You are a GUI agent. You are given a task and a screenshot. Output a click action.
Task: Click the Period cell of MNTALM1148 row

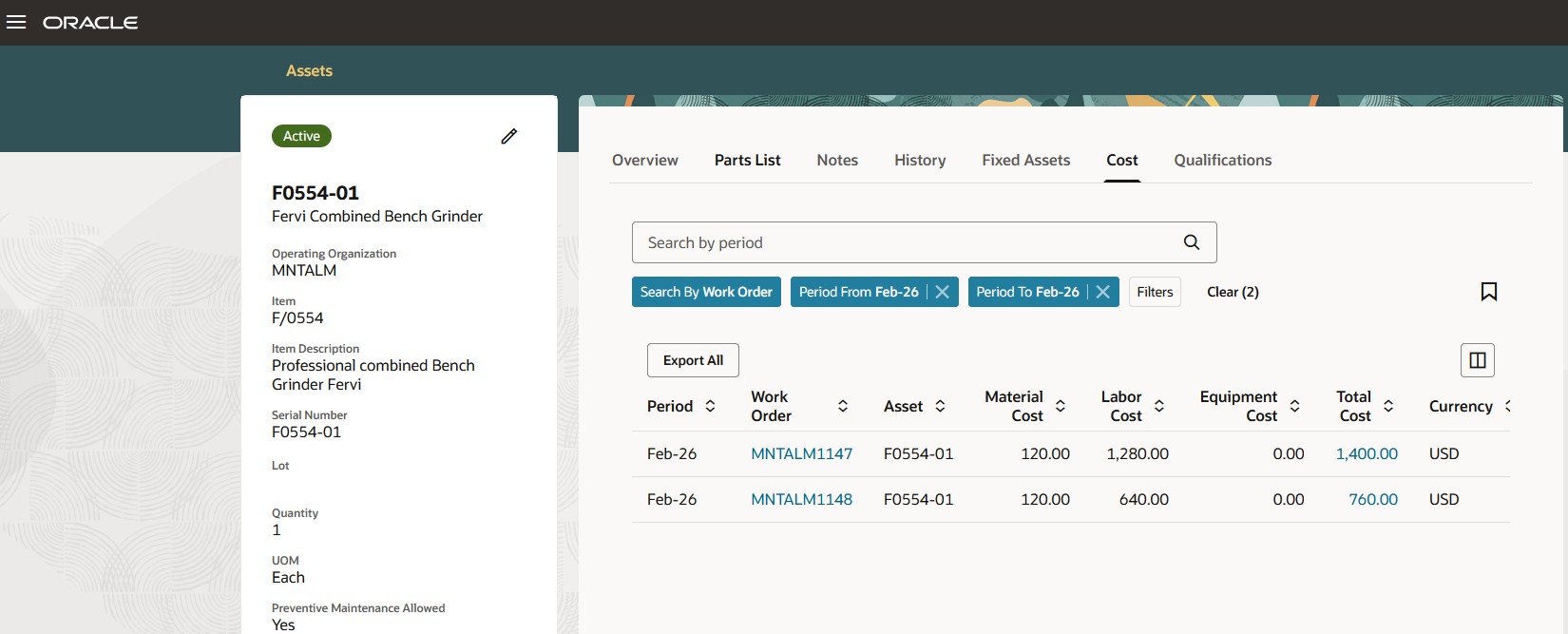(672, 499)
